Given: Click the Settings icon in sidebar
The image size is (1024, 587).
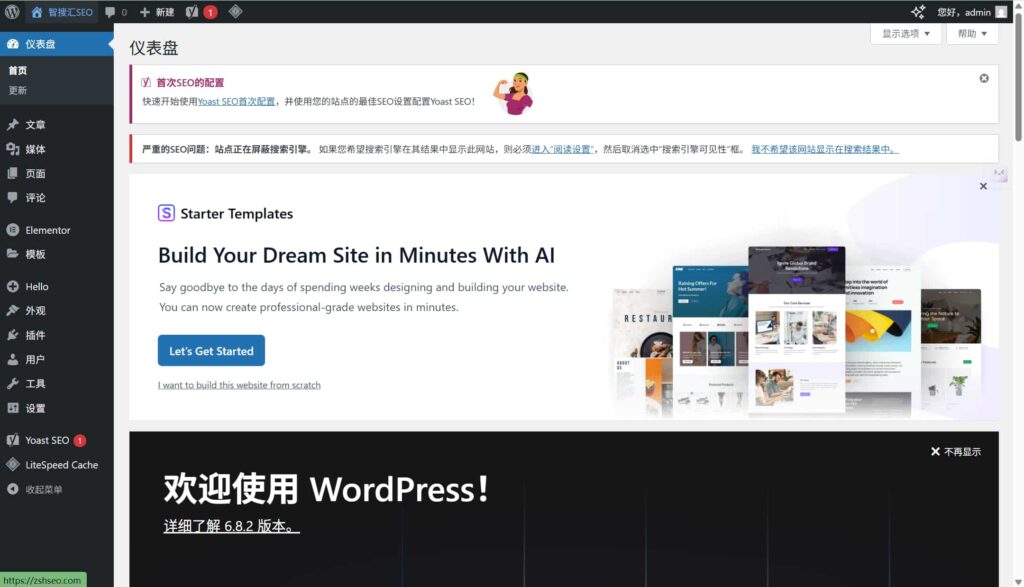Looking at the screenshot, I should 13,408.
